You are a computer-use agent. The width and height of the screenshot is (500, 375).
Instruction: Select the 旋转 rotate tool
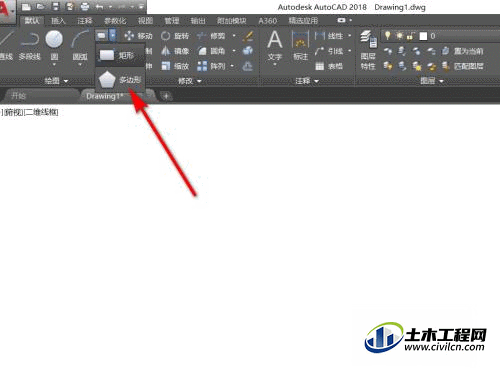coord(175,36)
